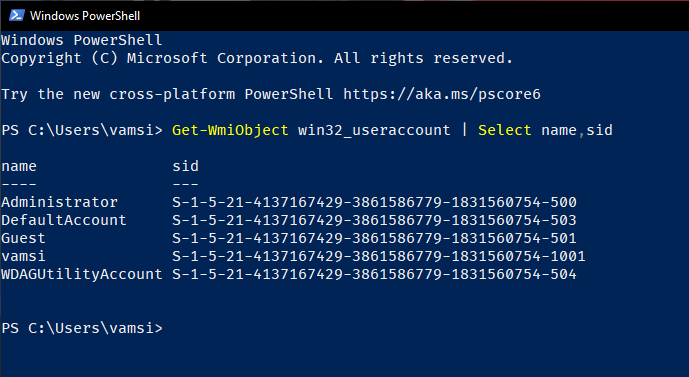Click the Administrator account name
This screenshot has width=689, height=377.
59,202
